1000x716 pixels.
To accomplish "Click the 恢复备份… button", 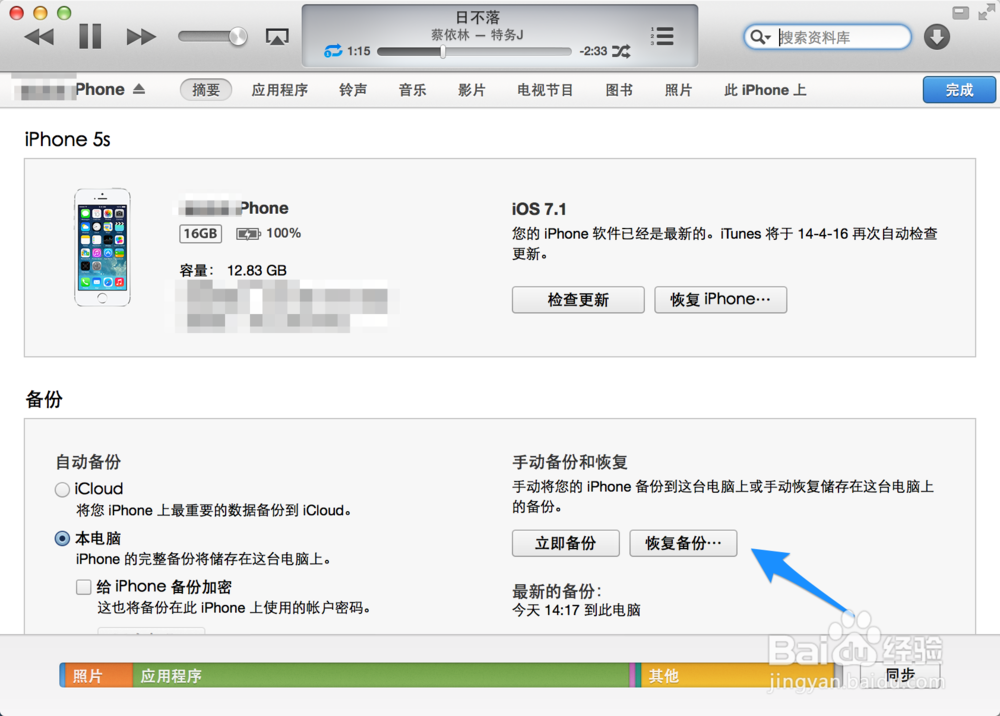I will (683, 543).
